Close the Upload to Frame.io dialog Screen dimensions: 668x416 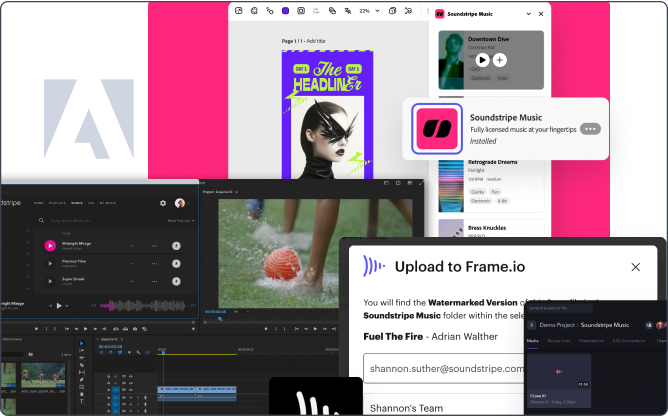tap(636, 267)
